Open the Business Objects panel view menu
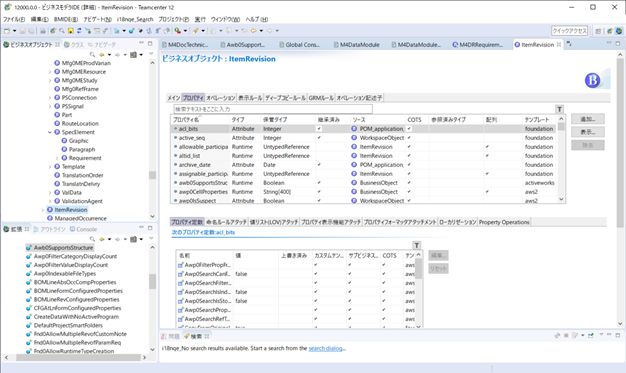The width and height of the screenshot is (626, 373). [x=151, y=54]
